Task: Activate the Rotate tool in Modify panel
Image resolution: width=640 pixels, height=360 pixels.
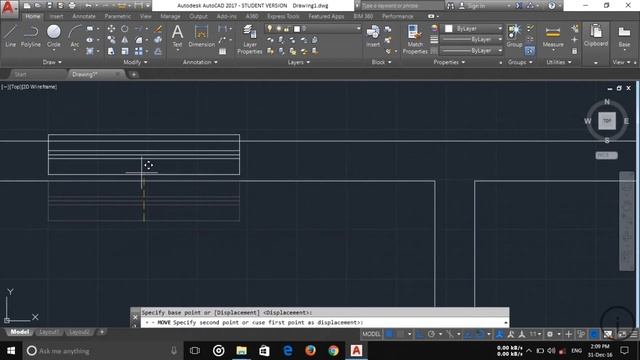Action: (x=124, y=29)
